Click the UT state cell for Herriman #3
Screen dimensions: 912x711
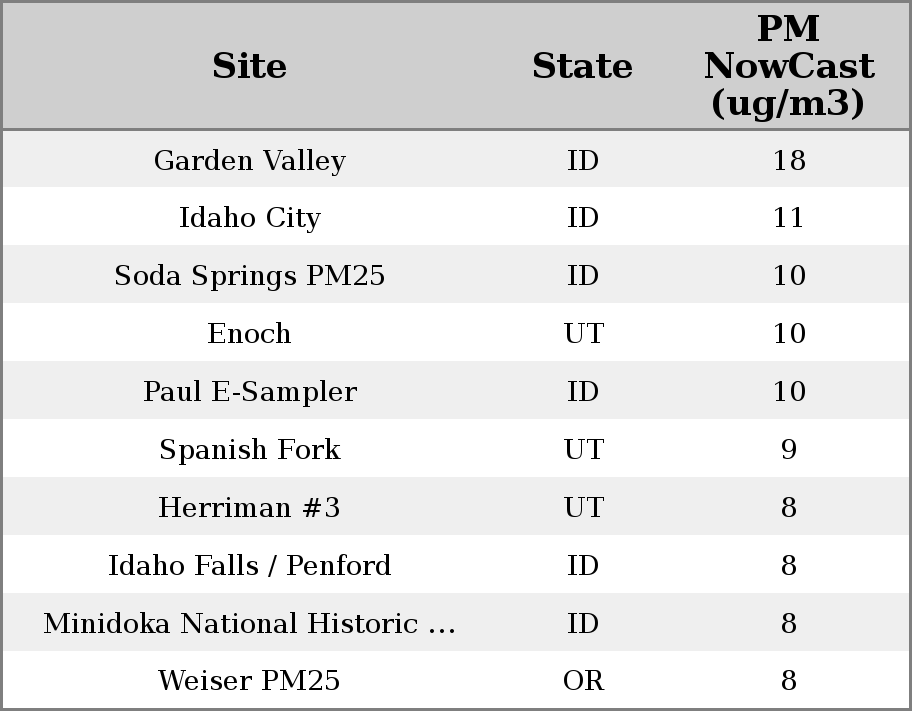[583, 508]
